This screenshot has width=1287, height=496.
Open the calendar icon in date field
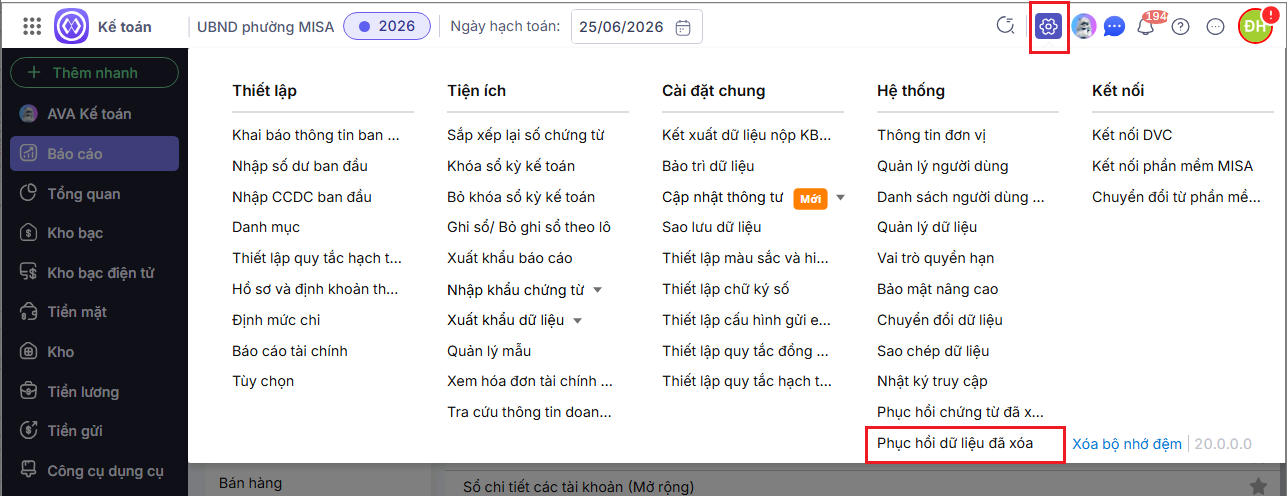tap(683, 27)
